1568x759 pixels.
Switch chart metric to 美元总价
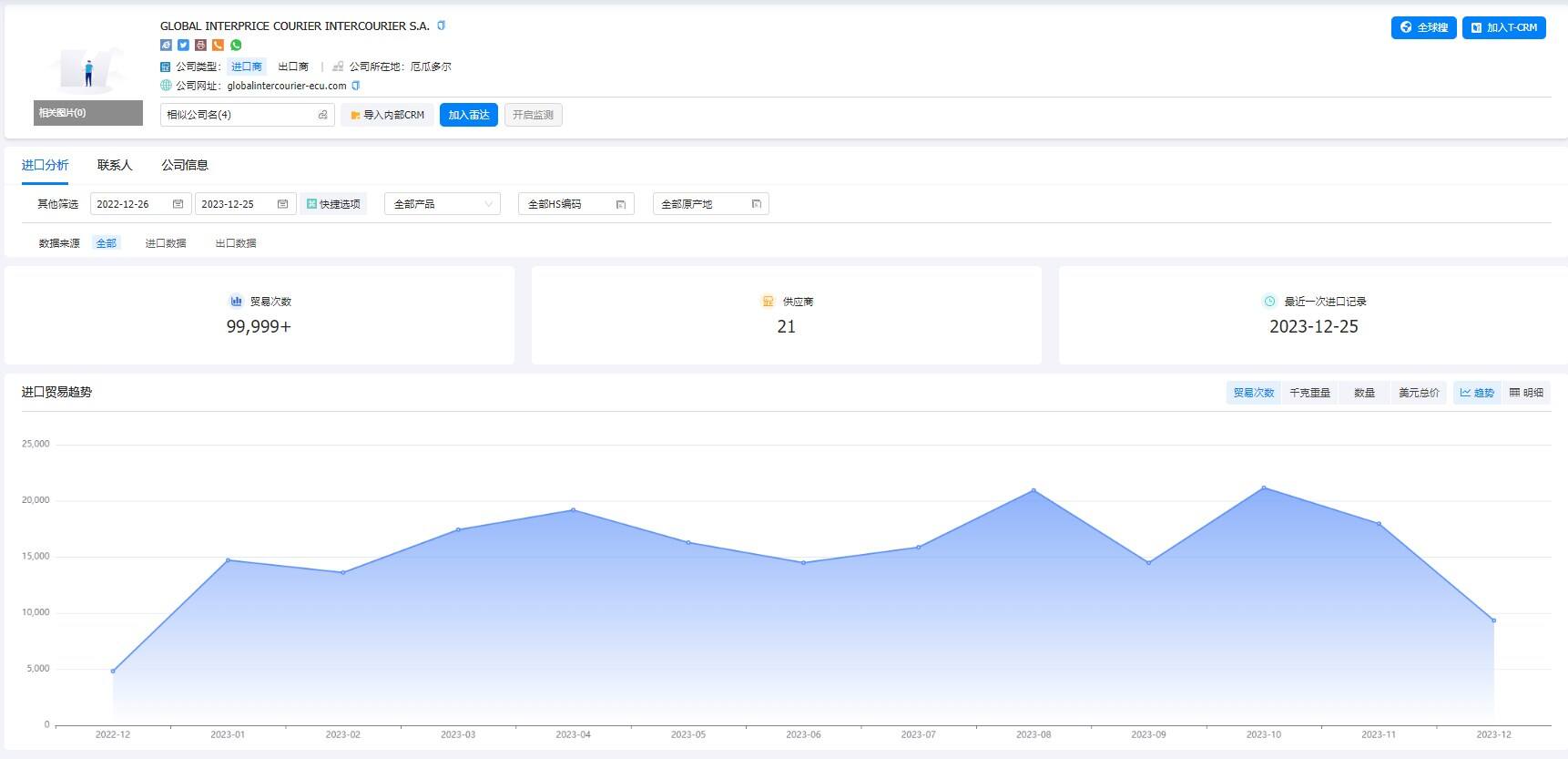[1419, 393]
